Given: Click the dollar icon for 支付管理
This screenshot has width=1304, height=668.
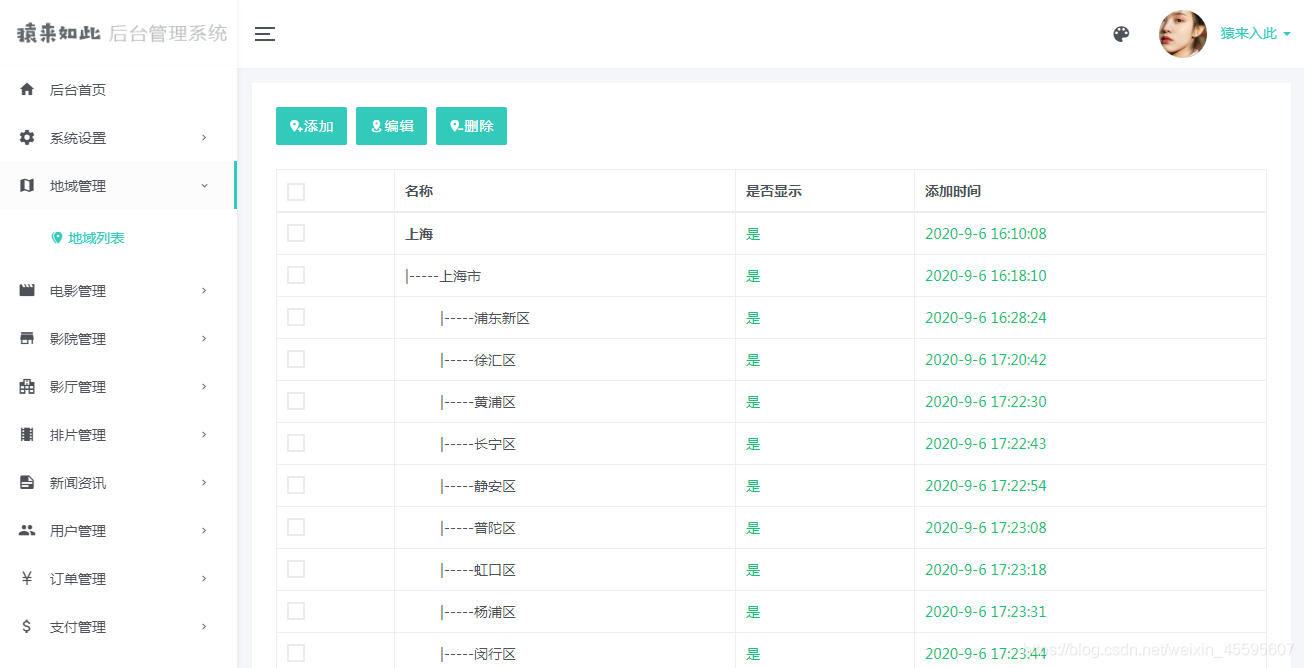Looking at the screenshot, I should click(x=27, y=626).
